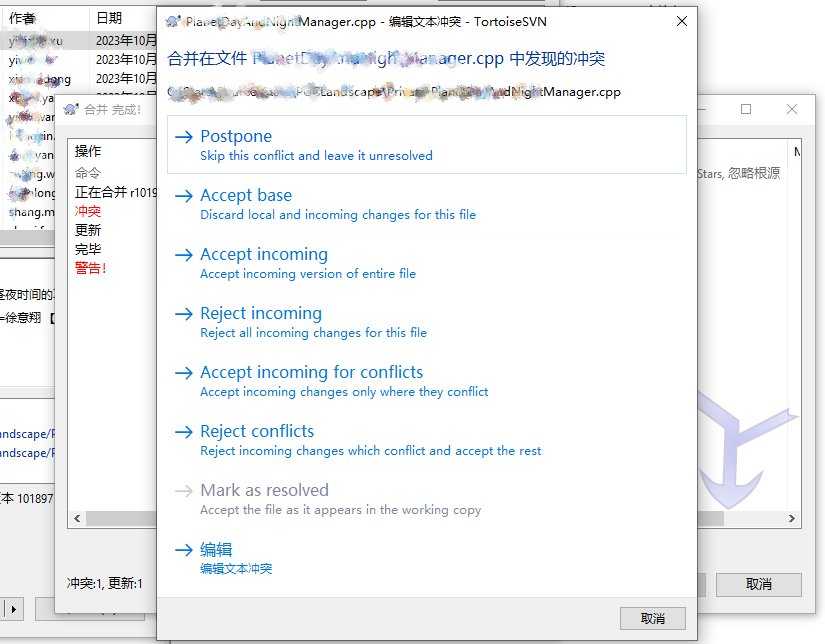This screenshot has width=825, height=644.
Task: Sort log list by 日期 column
Action: [x=109, y=18]
